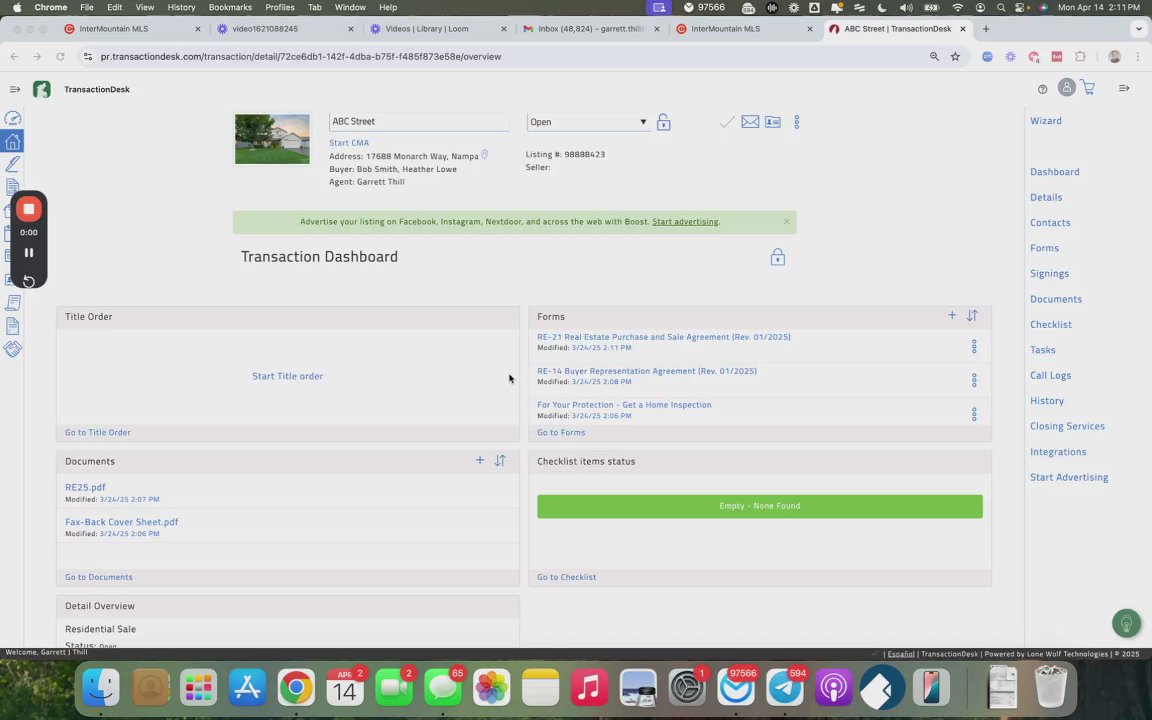The image size is (1152, 720).
Task: Click the TransactionDesk logo icon
Action: (42, 90)
